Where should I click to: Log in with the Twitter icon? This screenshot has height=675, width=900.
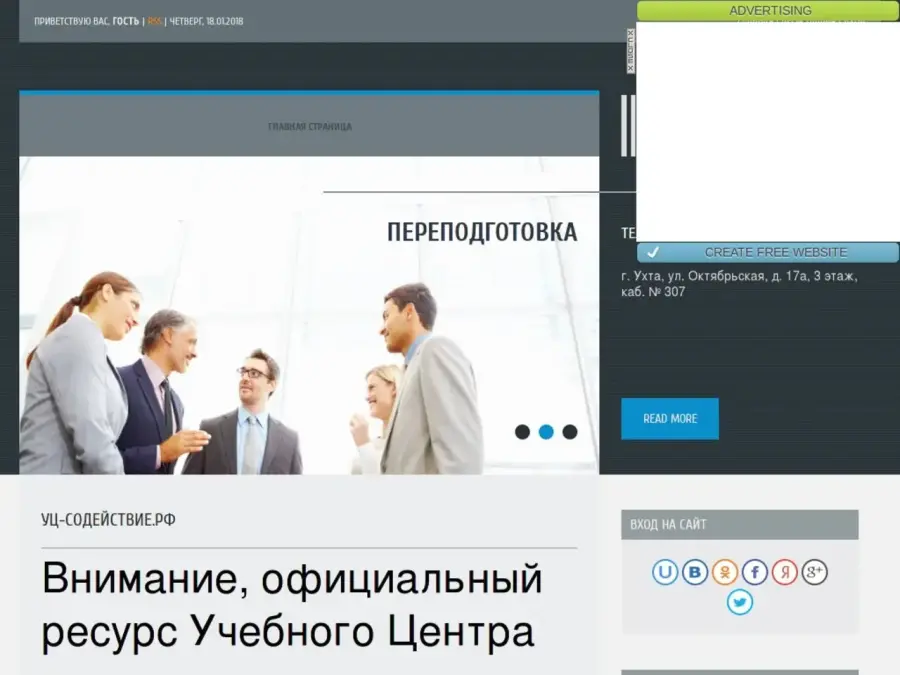tap(740, 602)
